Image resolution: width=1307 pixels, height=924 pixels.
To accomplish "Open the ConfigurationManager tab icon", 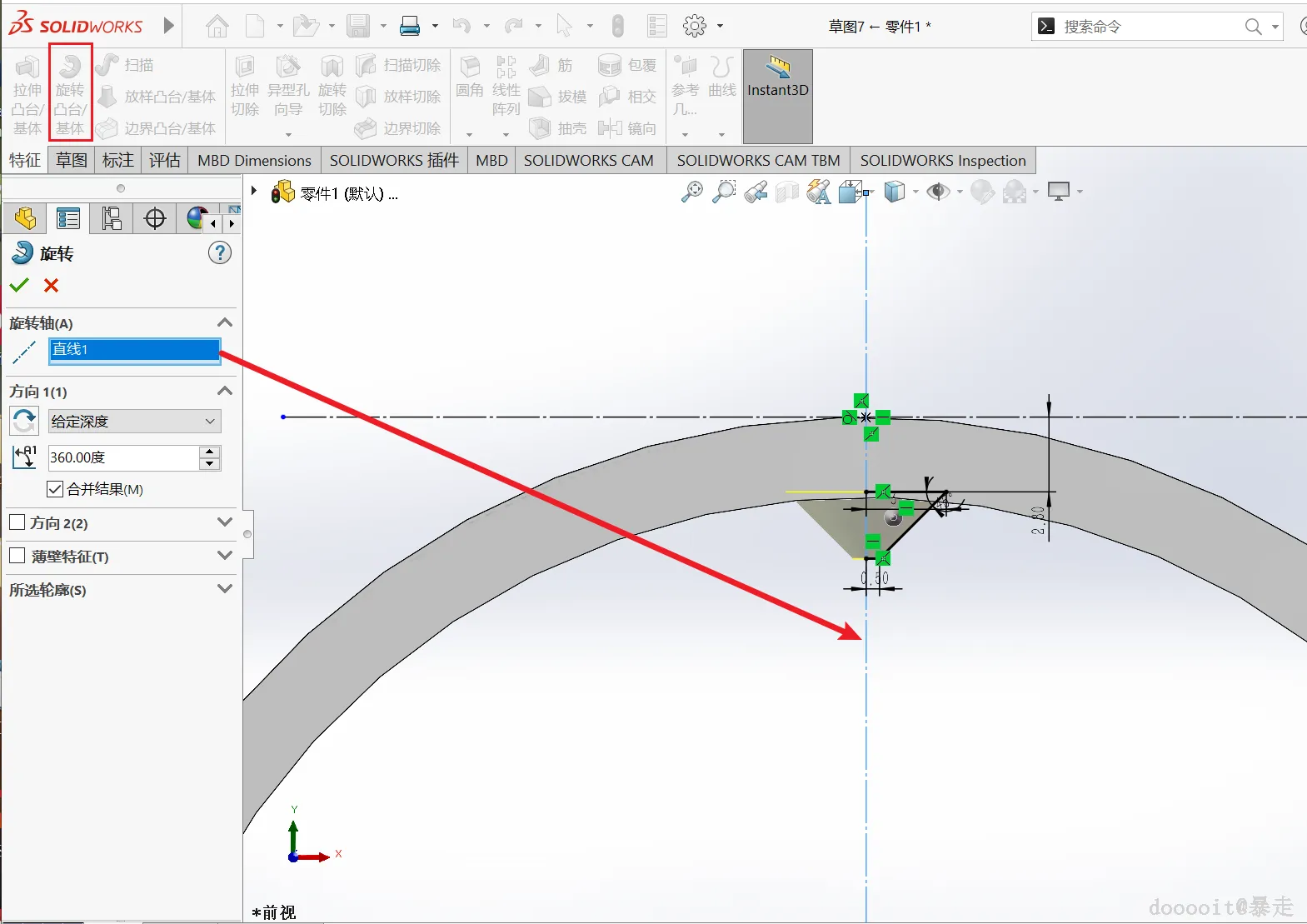I will pos(112,219).
